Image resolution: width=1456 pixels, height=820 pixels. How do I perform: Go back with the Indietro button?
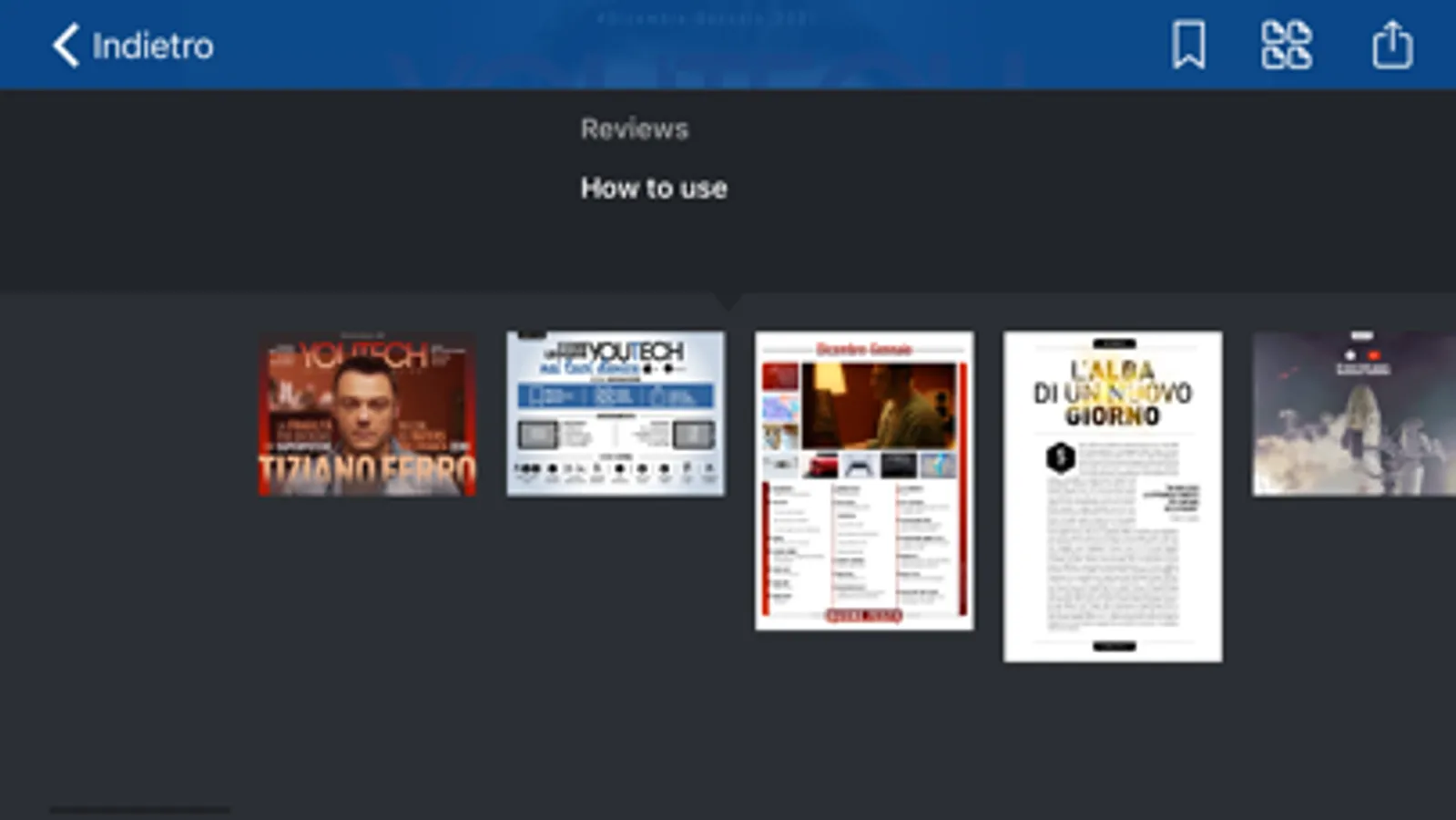[133, 46]
